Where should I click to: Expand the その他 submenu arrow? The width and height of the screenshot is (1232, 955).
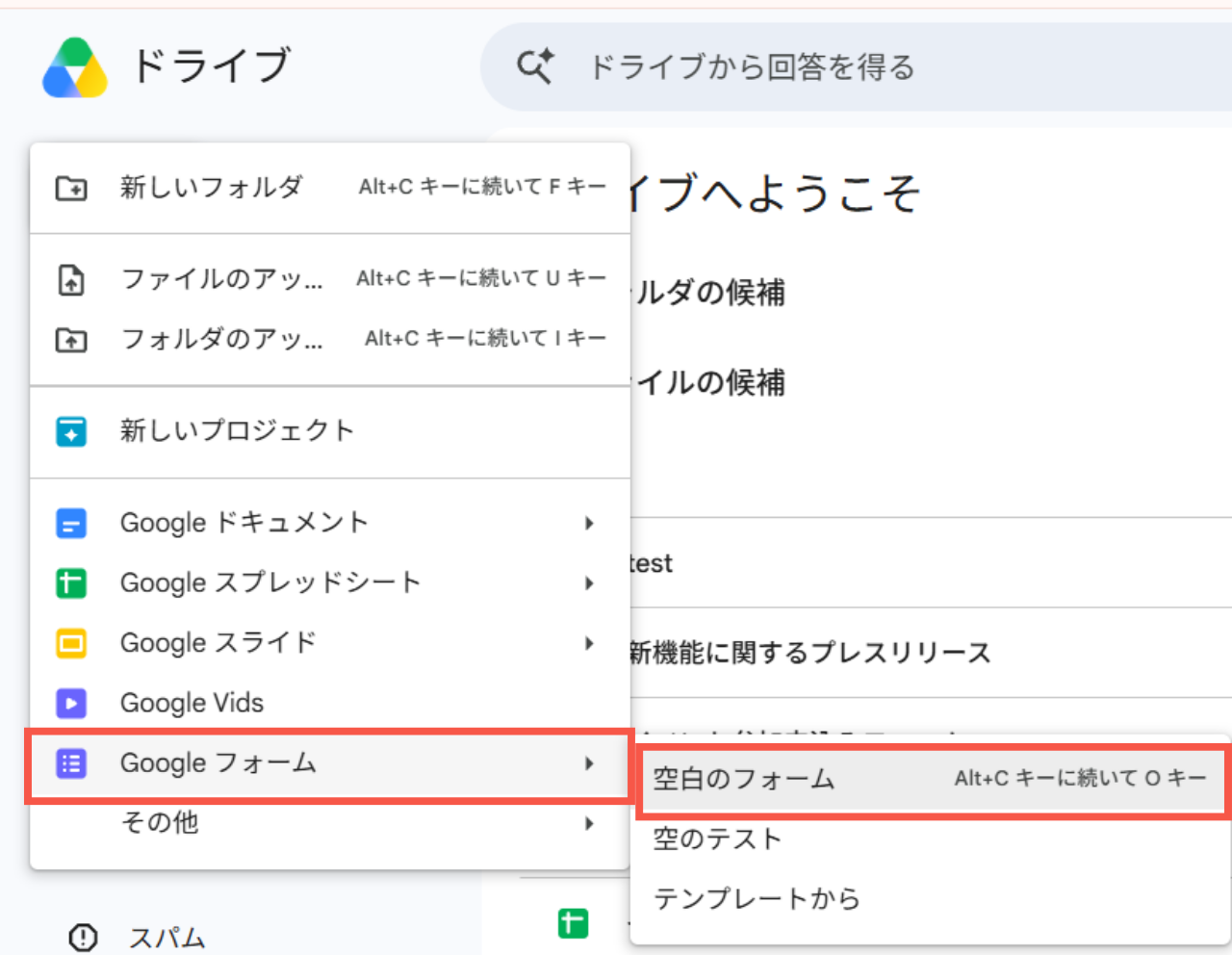click(589, 824)
